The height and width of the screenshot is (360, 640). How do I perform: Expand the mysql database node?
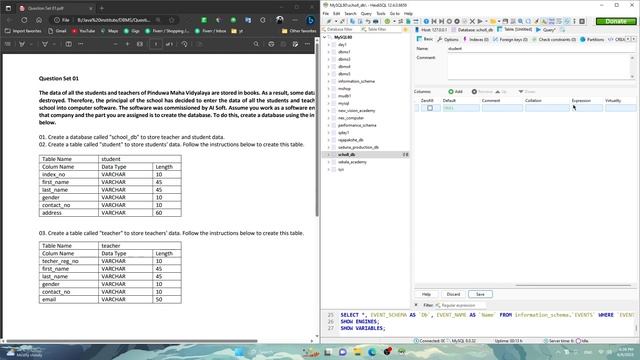point(329,103)
